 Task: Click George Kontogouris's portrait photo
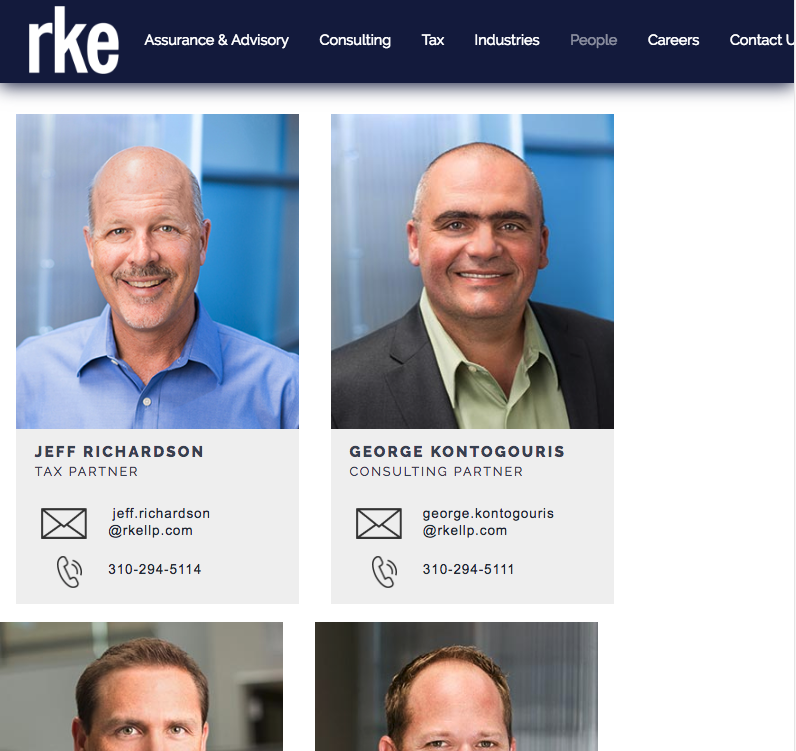click(472, 272)
